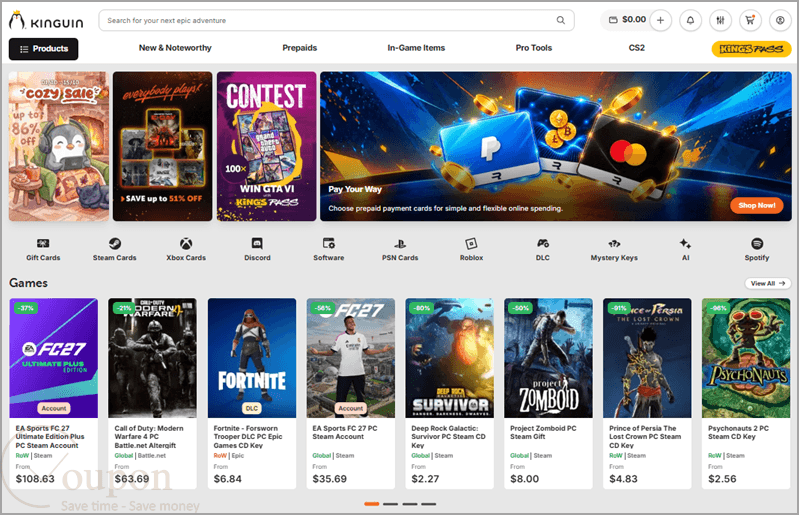Screen dimensions: 799x515
Task: Click the $8.00 Project Zomboid price
Action: click(524, 479)
